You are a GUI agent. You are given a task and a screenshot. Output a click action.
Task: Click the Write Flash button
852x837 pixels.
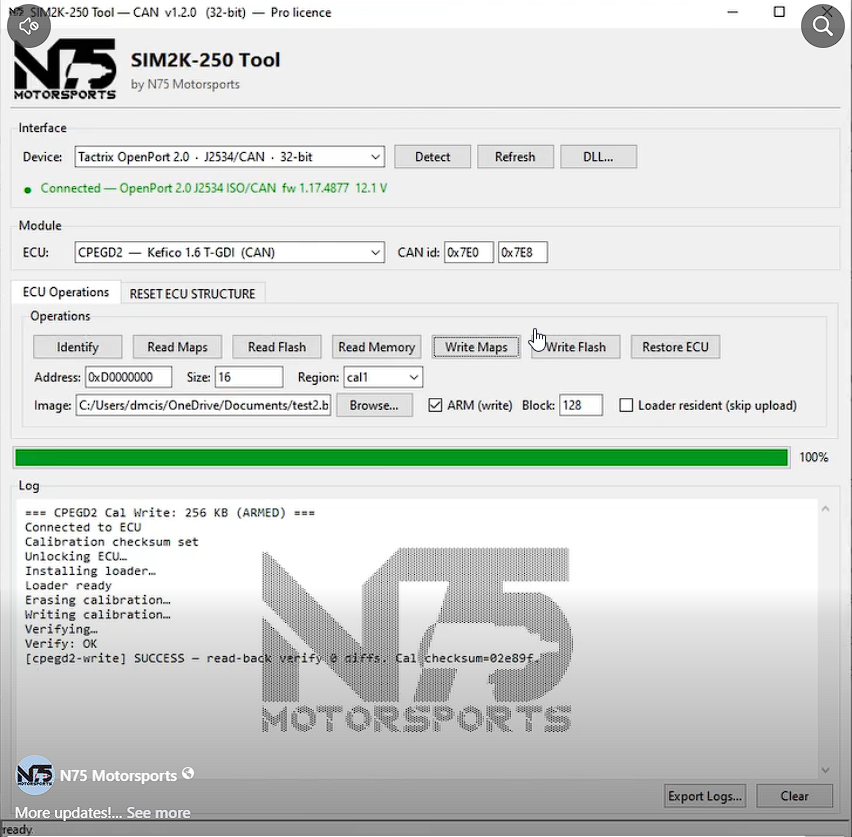(575, 347)
